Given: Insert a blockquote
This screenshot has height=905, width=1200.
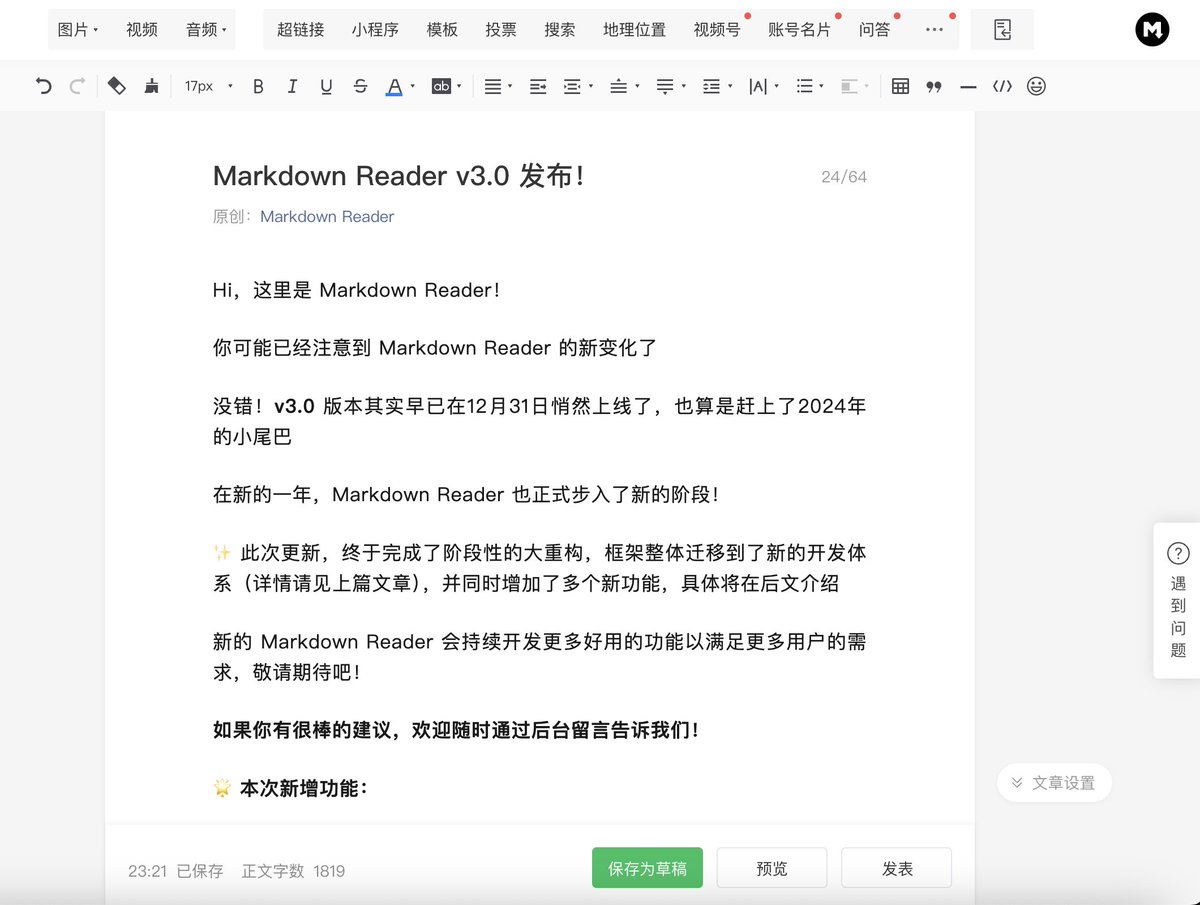Looking at the screenshot, I should coord(932,86).
